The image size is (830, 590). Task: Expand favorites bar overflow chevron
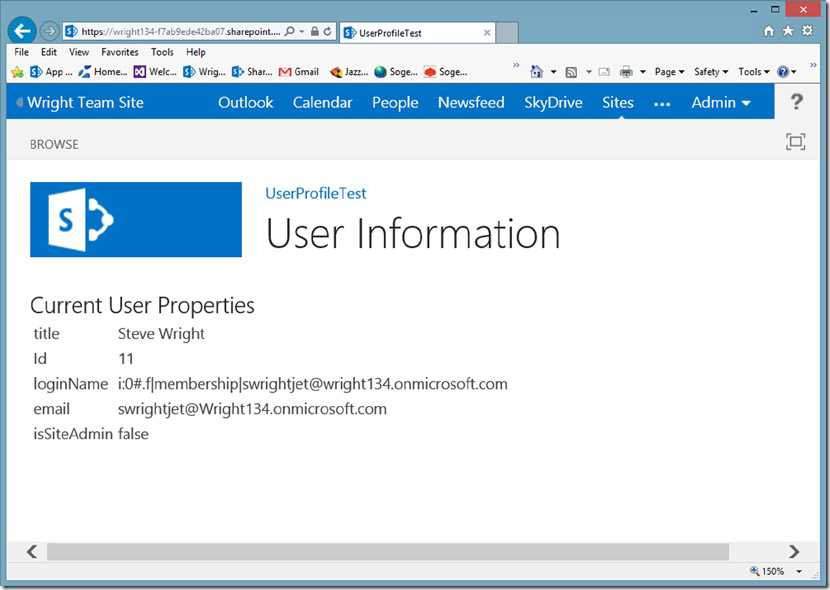tap(516, 65)
